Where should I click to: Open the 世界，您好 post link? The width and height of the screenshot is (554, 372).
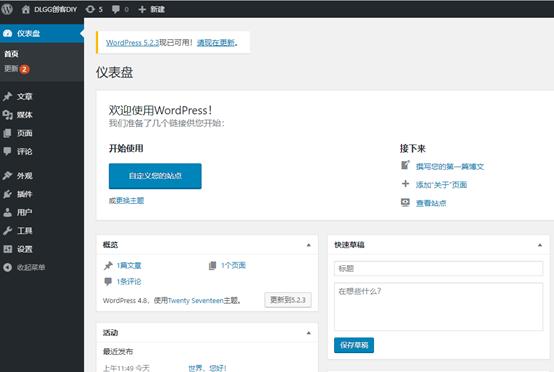coord(207,368)
